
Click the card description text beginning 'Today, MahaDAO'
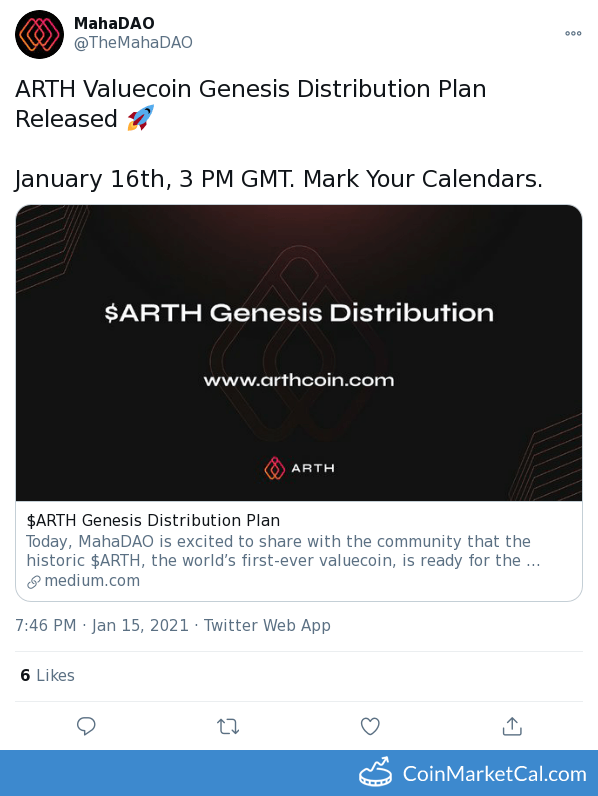(283, 551)
